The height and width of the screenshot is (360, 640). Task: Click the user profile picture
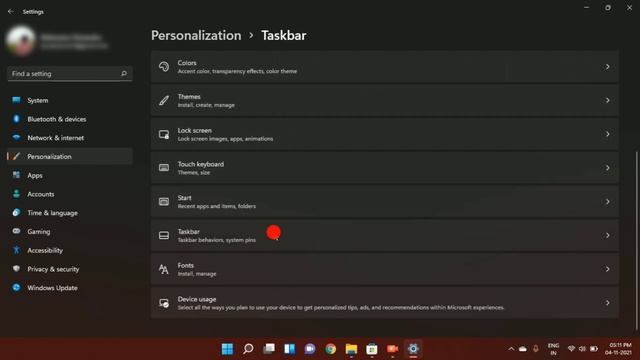20,40
